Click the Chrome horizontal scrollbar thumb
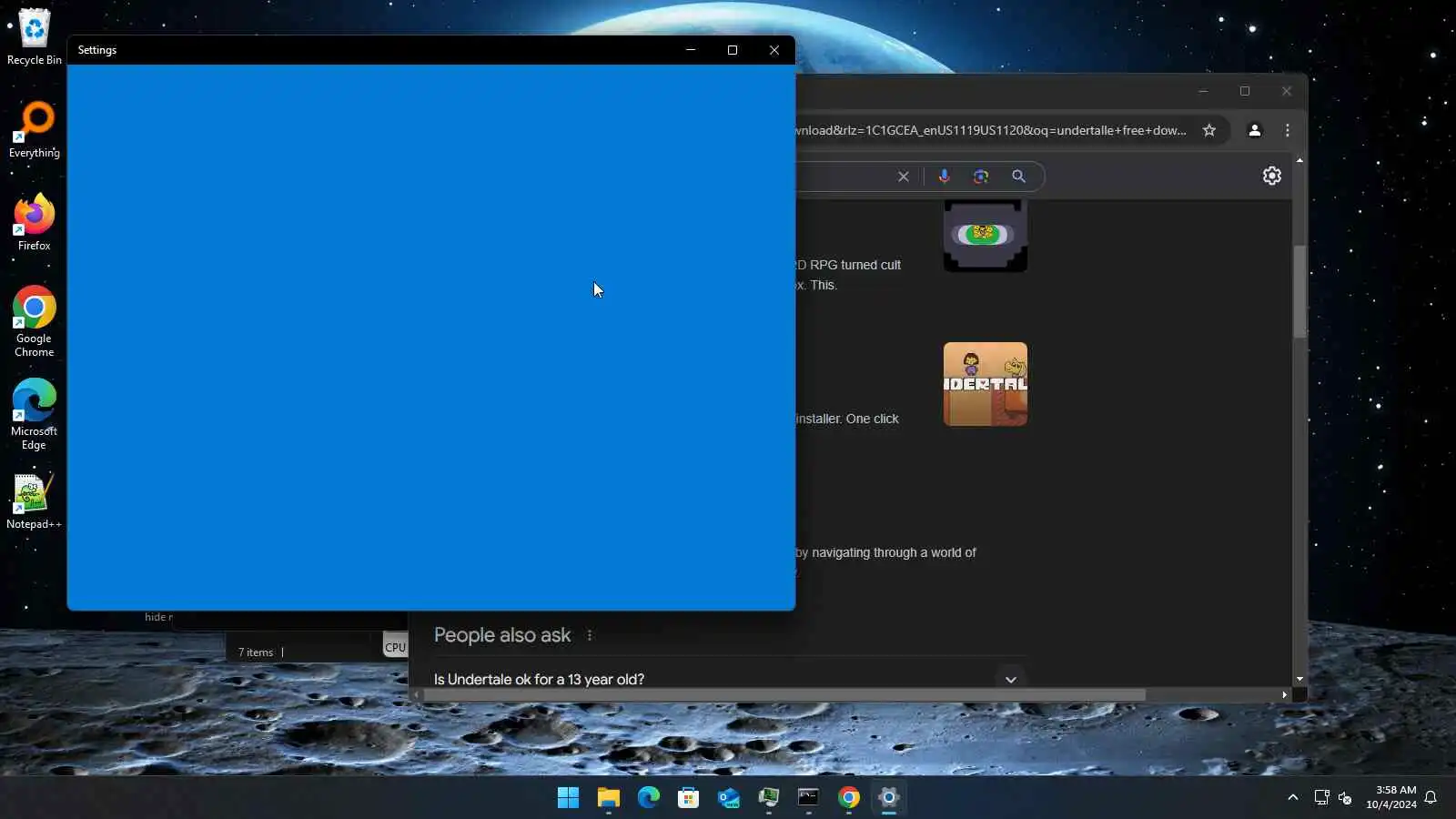Screen dimensions: 1456x819 [784, 695]
